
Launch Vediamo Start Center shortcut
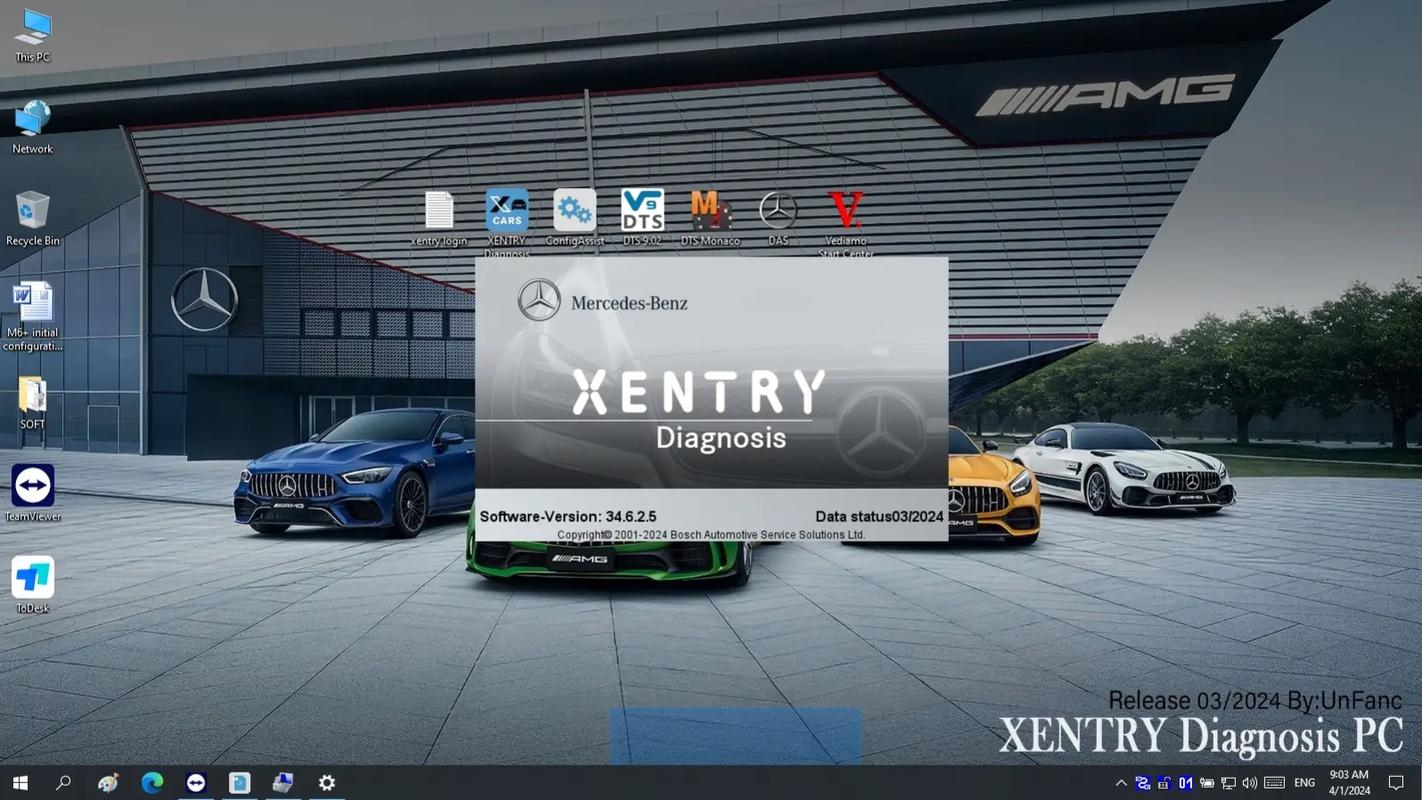pos(846,224)
